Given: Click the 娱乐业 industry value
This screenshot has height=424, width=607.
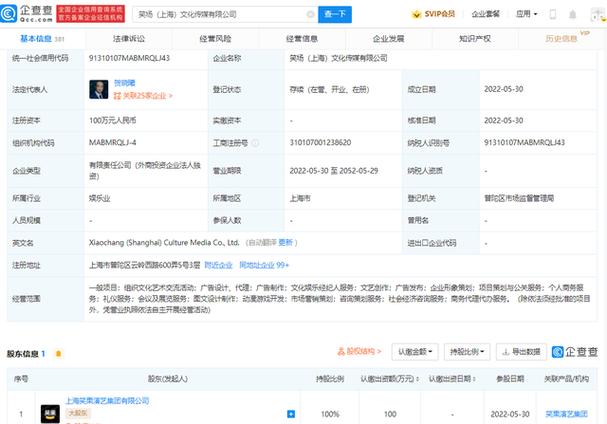Looking at the screenshot, I should point(99,198).
